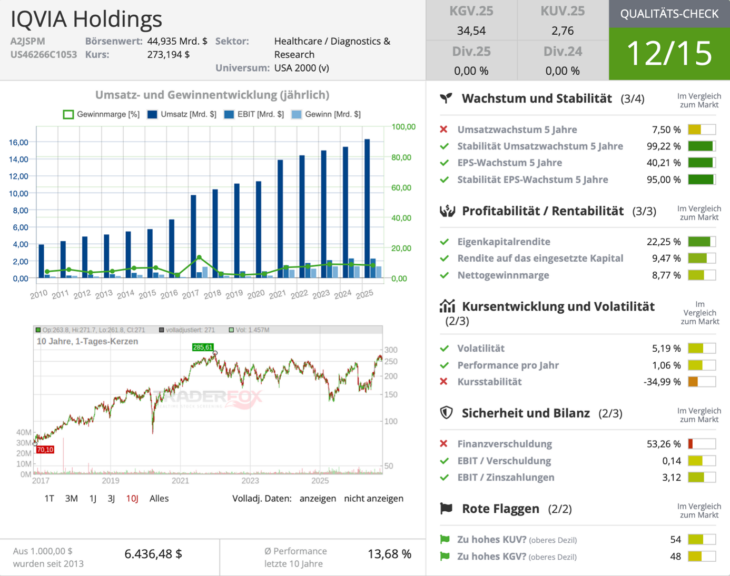Toggle the Umsatz [Mrd. $] legend series
The width and height of the screenshot is (730, 576).
[182, 114]
